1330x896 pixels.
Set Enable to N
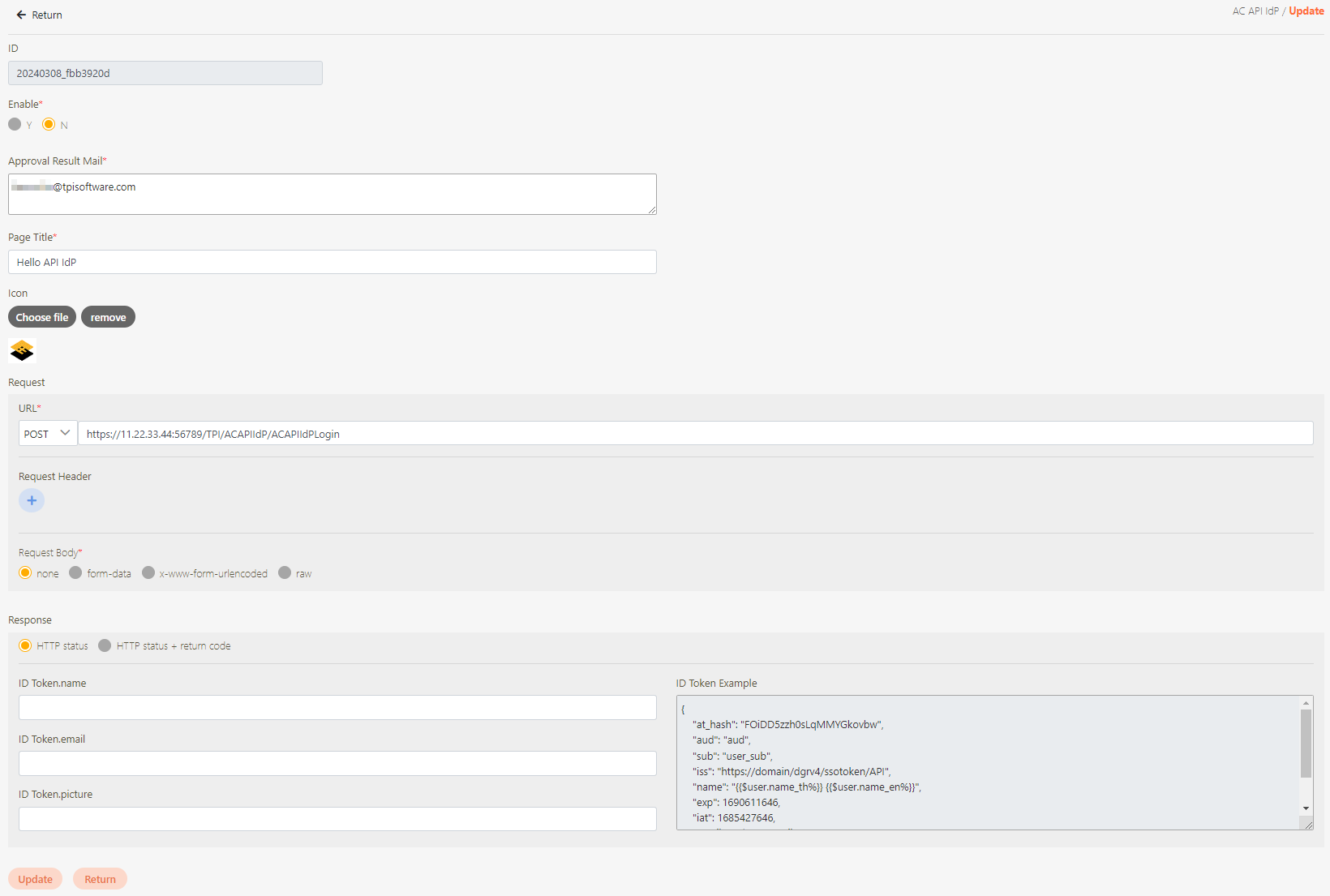[x=49, y=124]
